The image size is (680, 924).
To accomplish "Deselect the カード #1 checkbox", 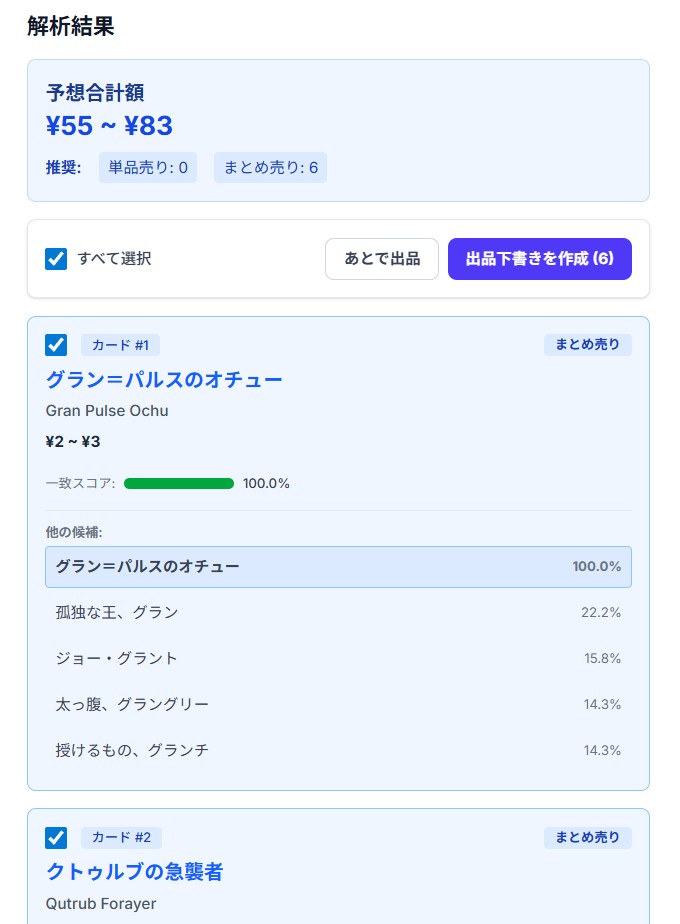I will tap(56, 345).
